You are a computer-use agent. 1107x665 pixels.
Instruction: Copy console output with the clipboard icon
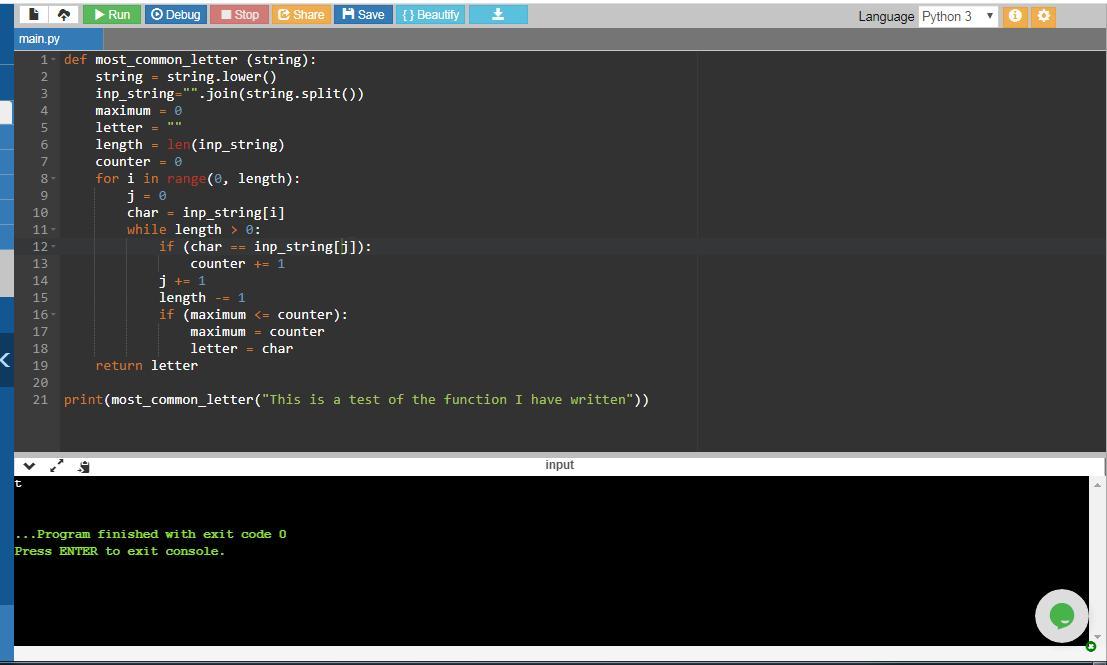(x=83, y=466)
